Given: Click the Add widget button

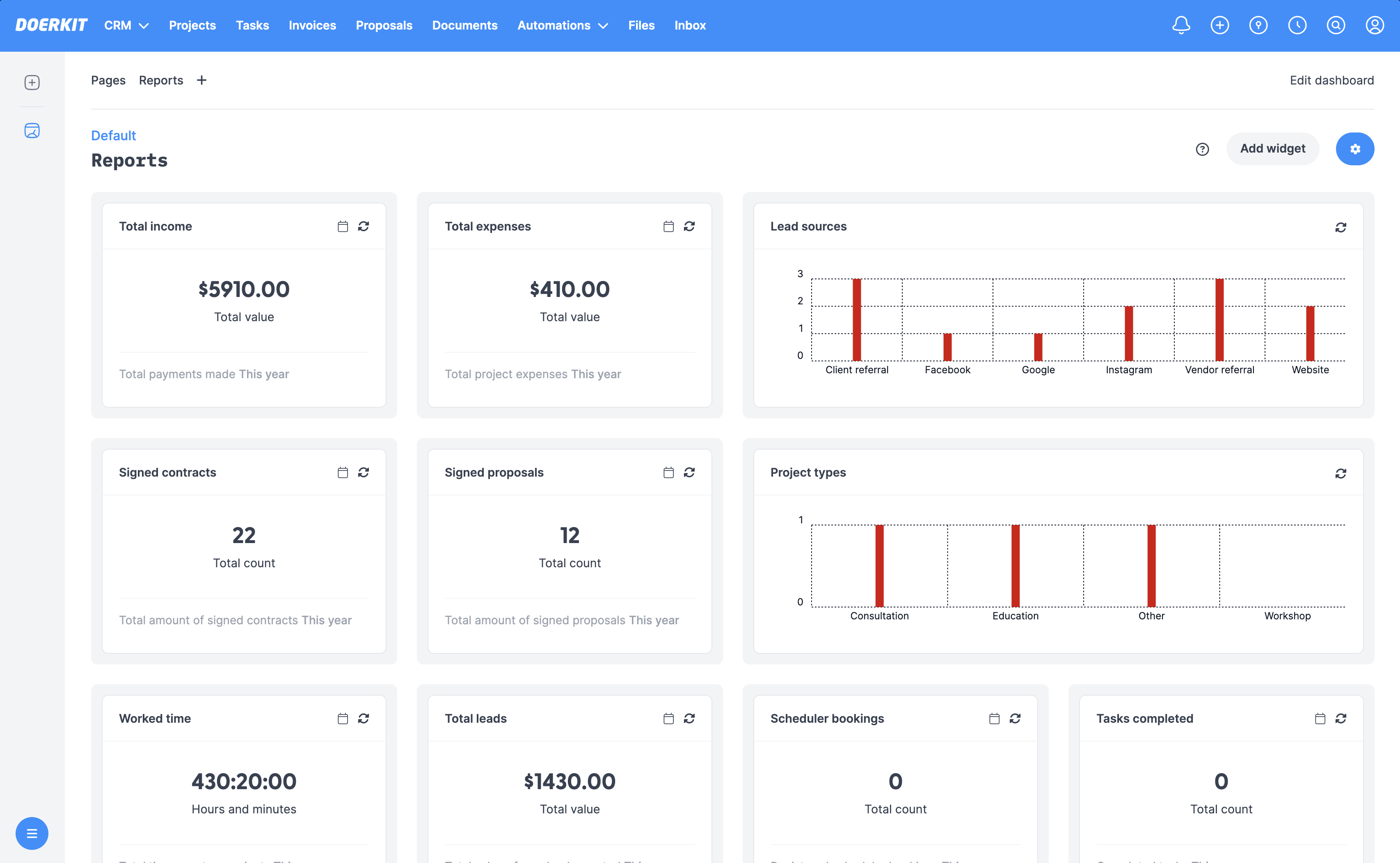Looking at the screenshot, I should tap(1273, 149).
